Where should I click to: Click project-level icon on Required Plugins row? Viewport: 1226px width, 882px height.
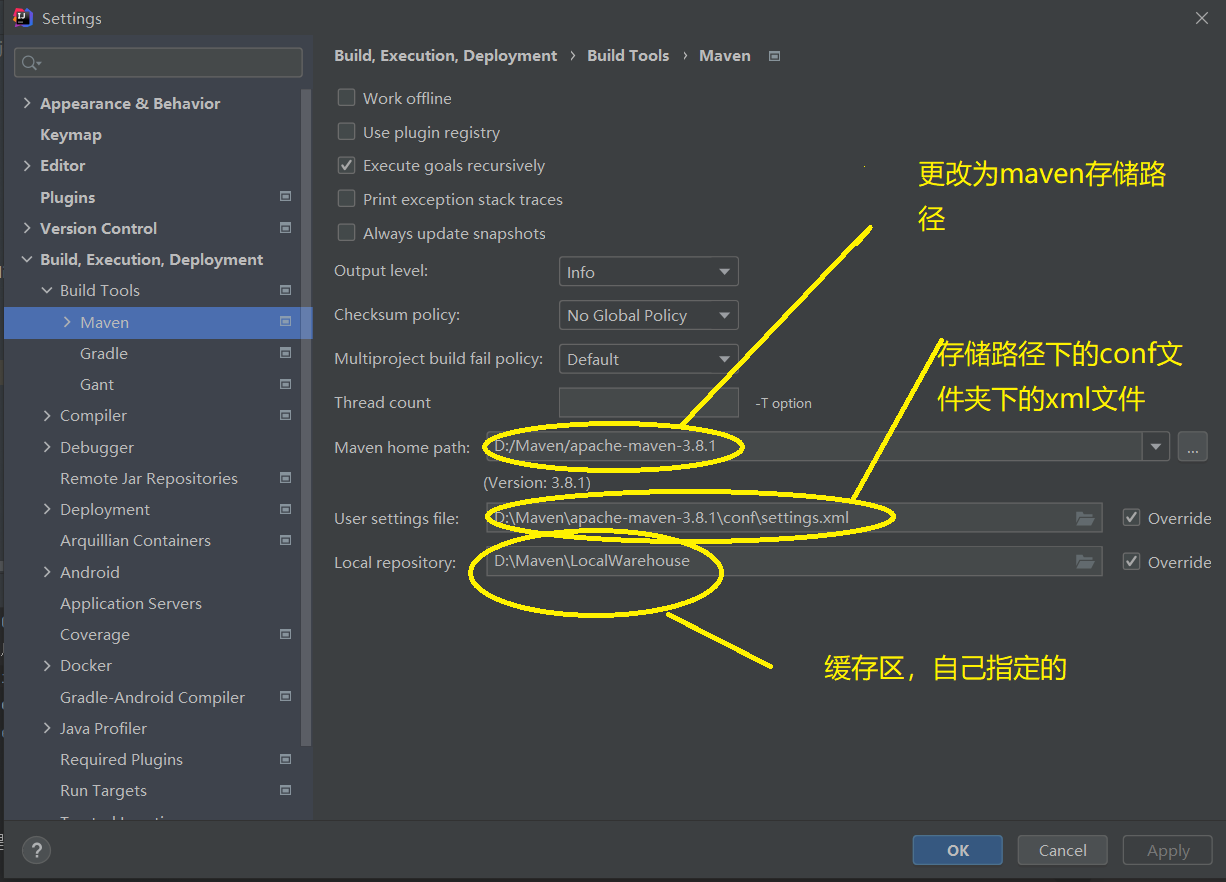click(x=286, y=759)
